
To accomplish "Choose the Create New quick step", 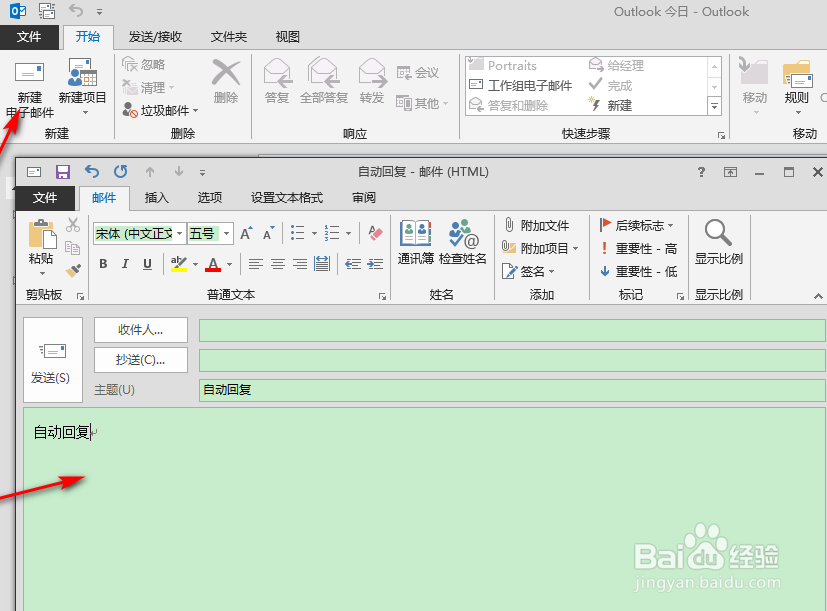I will pos(611,105).
